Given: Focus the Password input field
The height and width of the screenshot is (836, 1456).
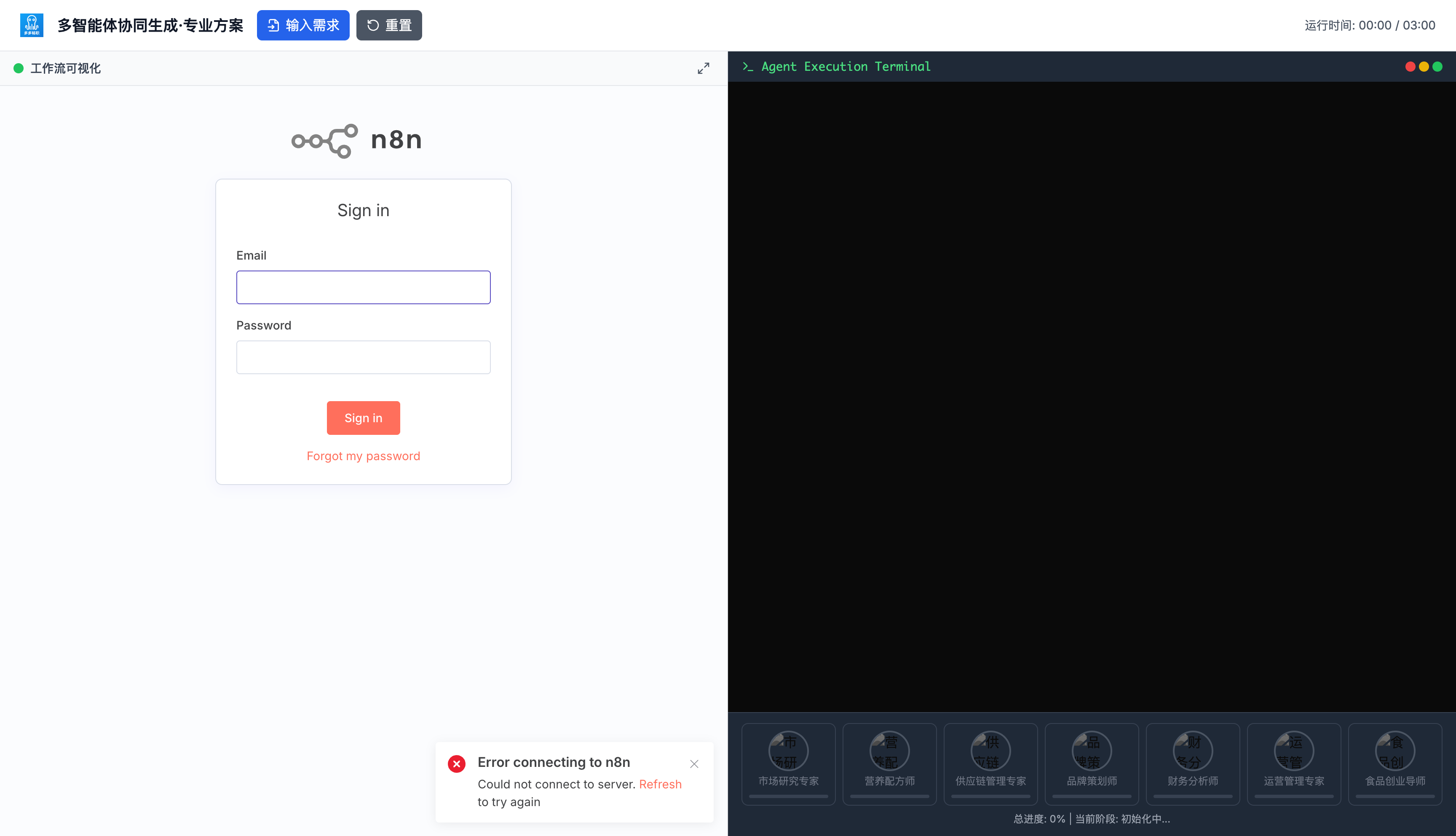Looking at the screenshot, I should pos(363,357).
